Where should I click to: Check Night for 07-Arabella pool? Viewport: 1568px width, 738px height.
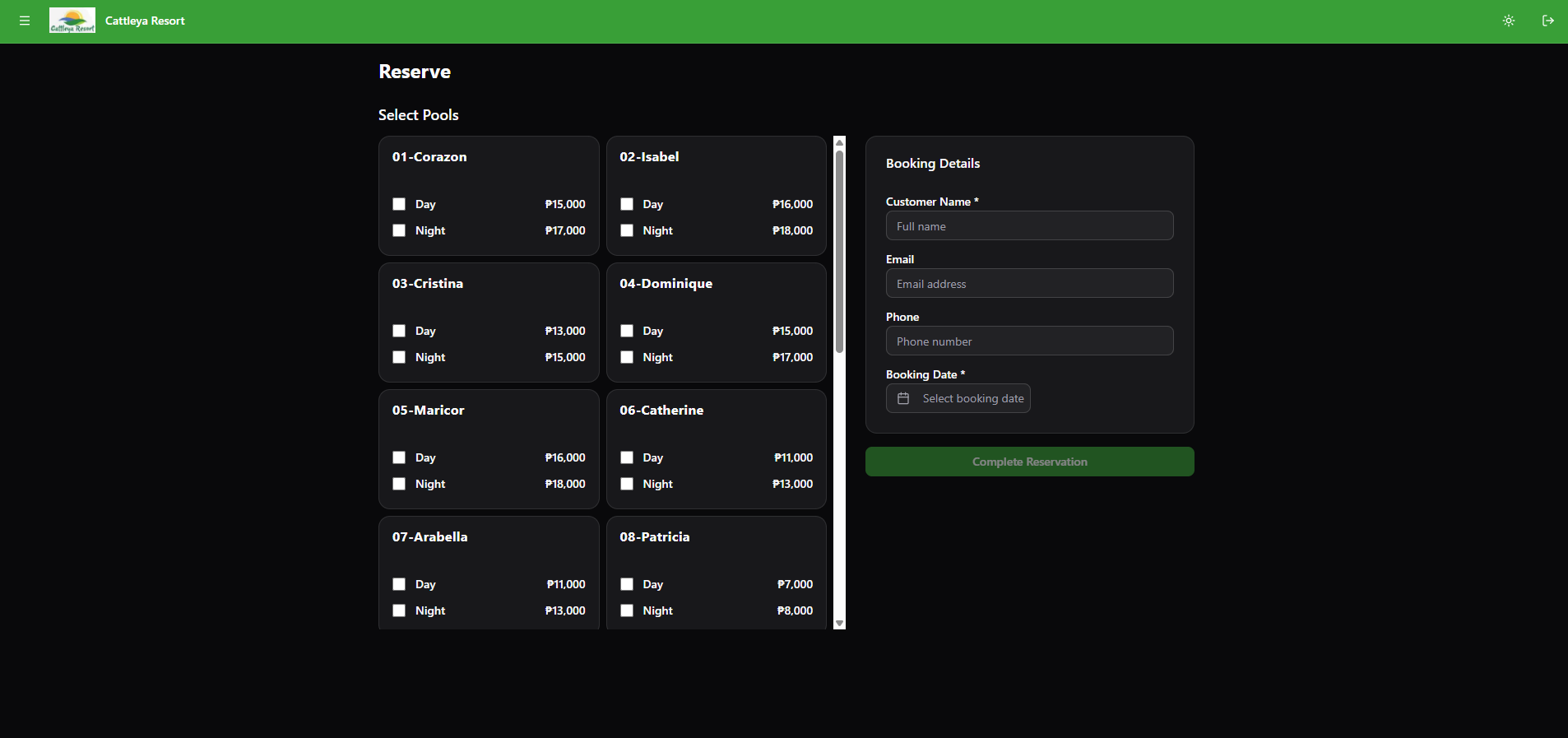point(399,610)
